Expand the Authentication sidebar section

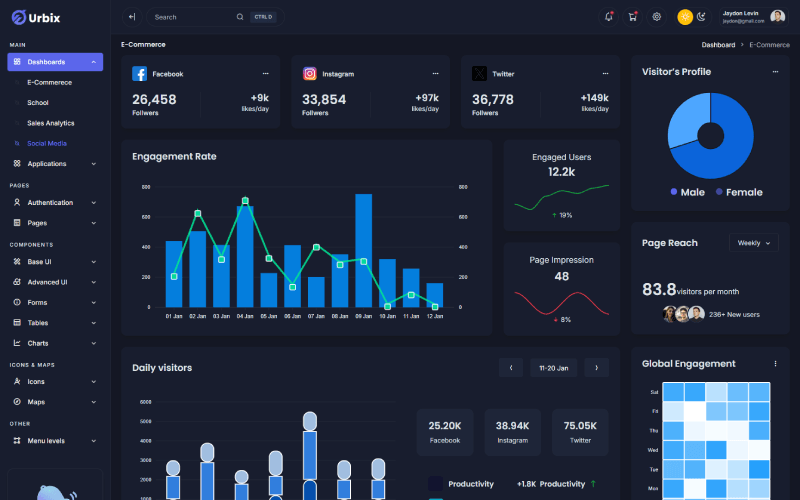click(55, 203)
